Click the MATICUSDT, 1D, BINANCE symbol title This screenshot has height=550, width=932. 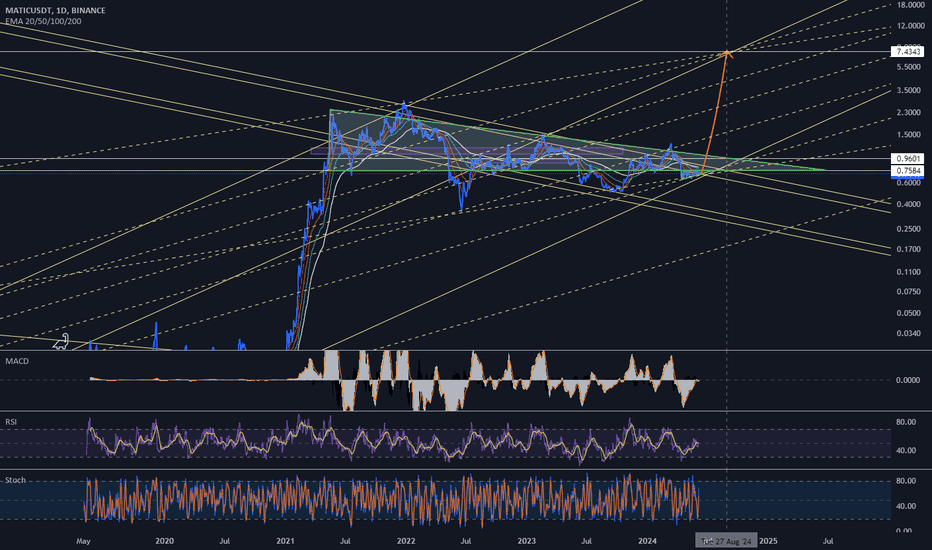coord(55,10)
